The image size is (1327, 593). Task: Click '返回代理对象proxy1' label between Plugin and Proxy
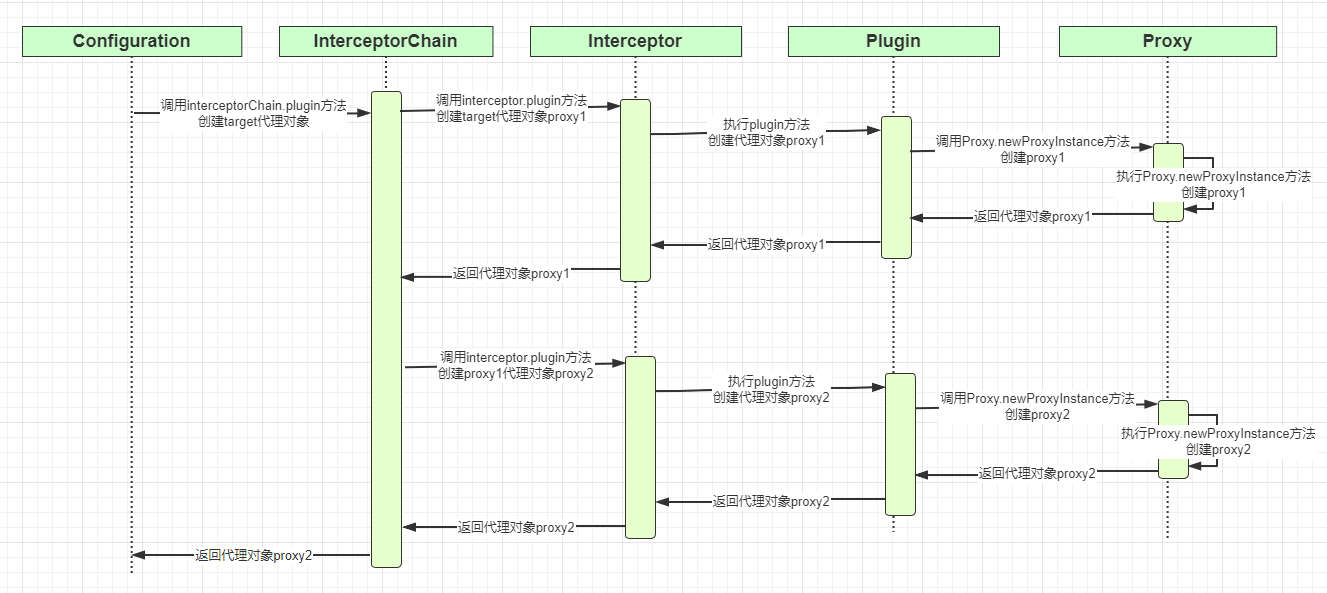click(x=1032, y=216)
